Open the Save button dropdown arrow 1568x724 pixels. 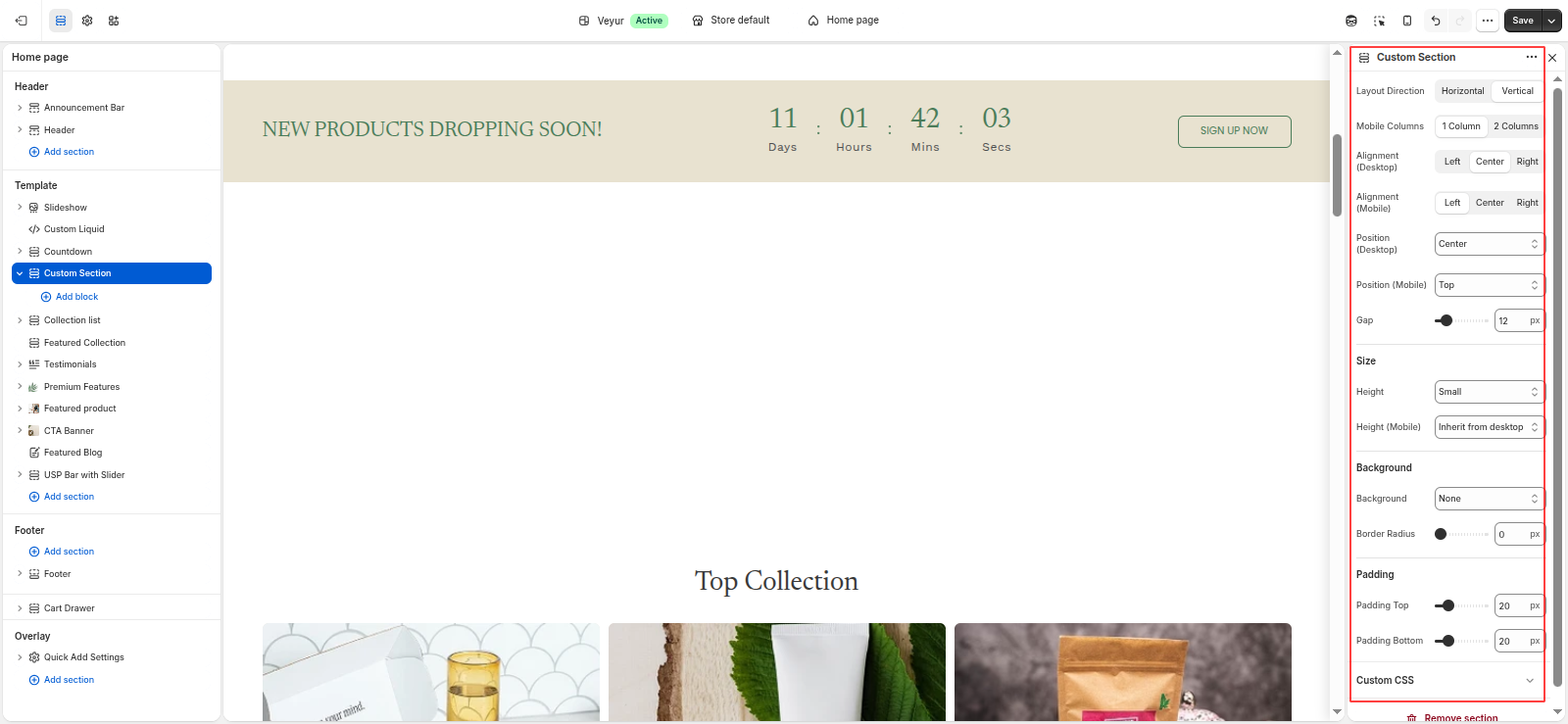click(1551, 21)
